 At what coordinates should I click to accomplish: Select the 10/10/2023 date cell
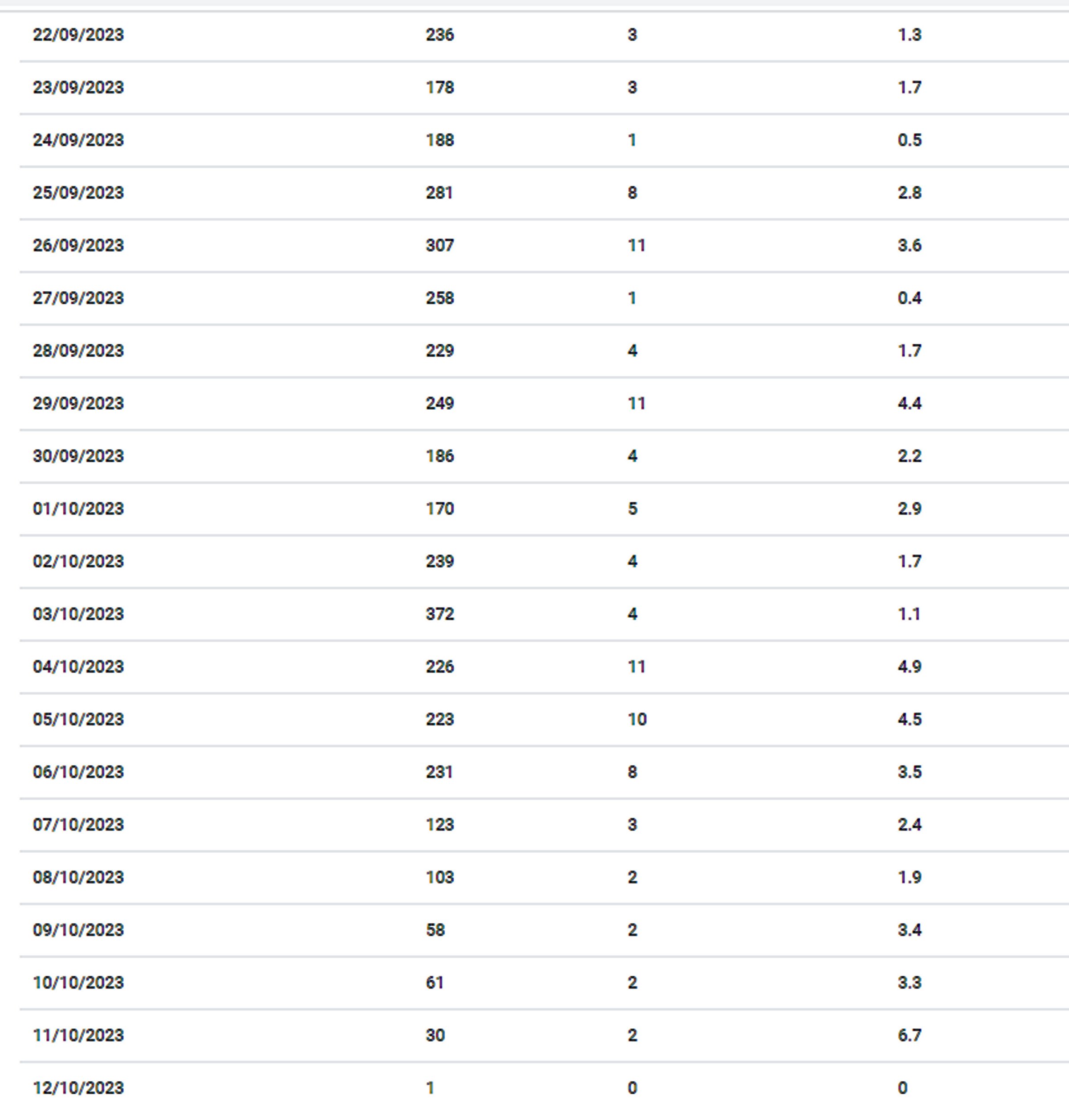click(x=78, y=983)
